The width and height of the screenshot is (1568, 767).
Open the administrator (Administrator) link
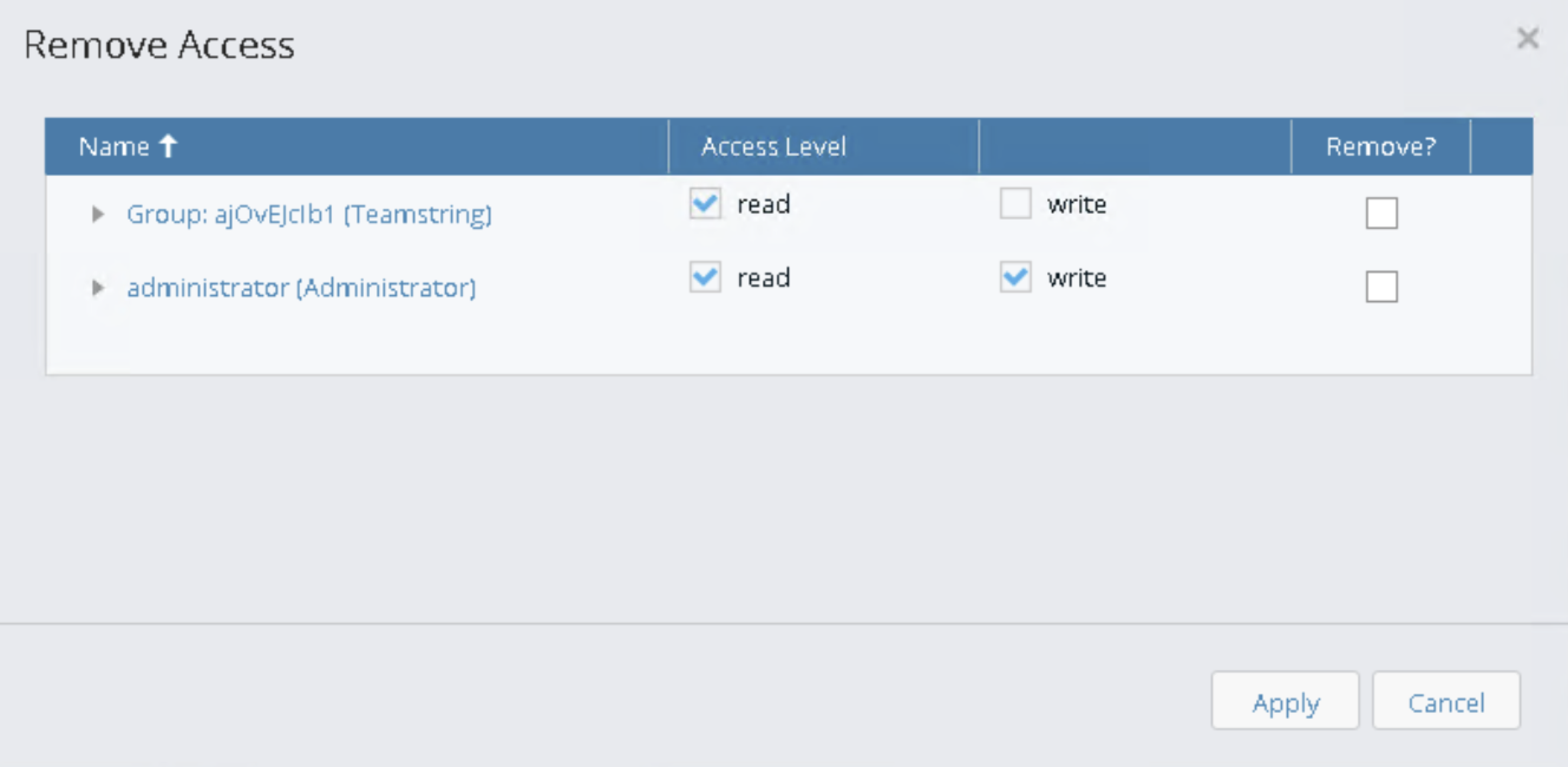301,289
